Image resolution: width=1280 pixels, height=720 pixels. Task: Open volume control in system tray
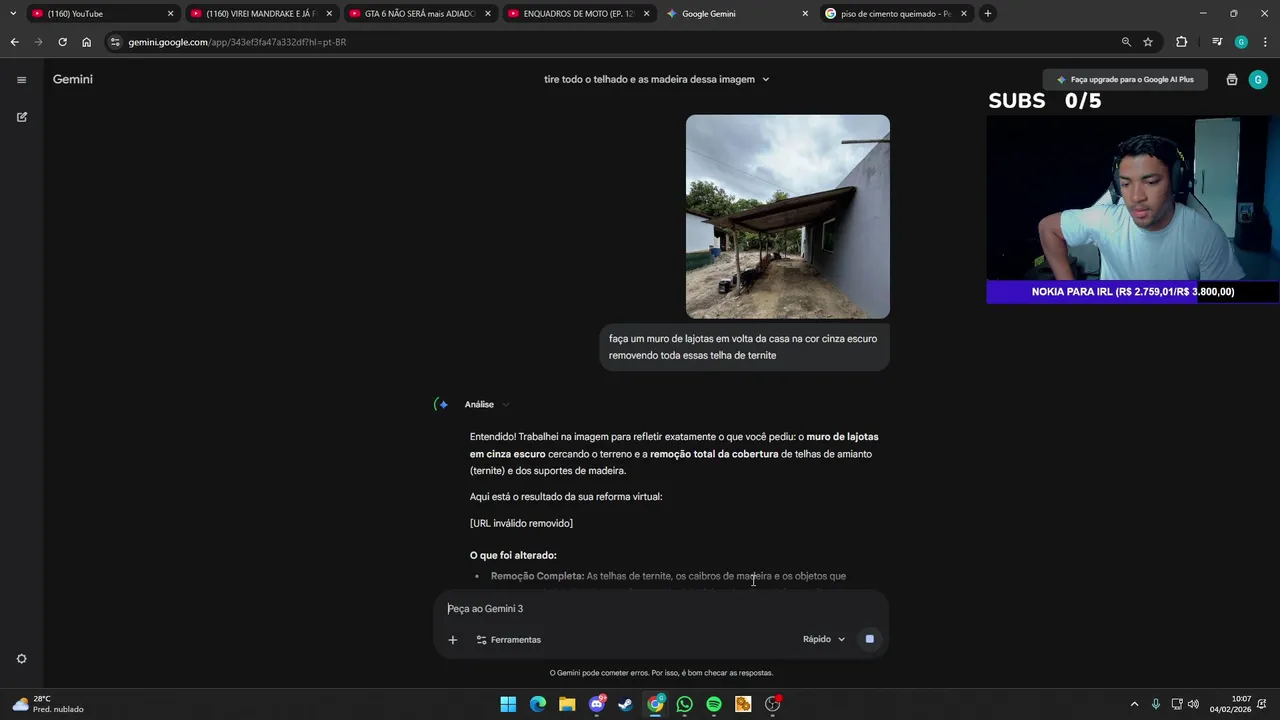[1193, 704]
